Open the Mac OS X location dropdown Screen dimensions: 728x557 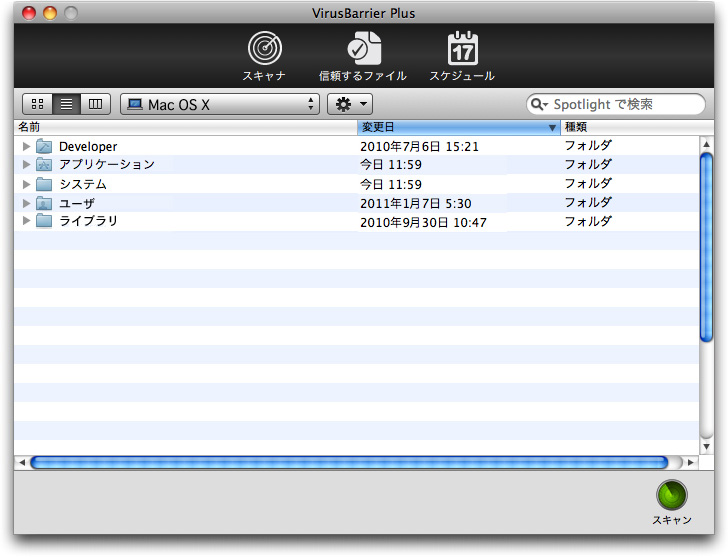tap(220, 104)
